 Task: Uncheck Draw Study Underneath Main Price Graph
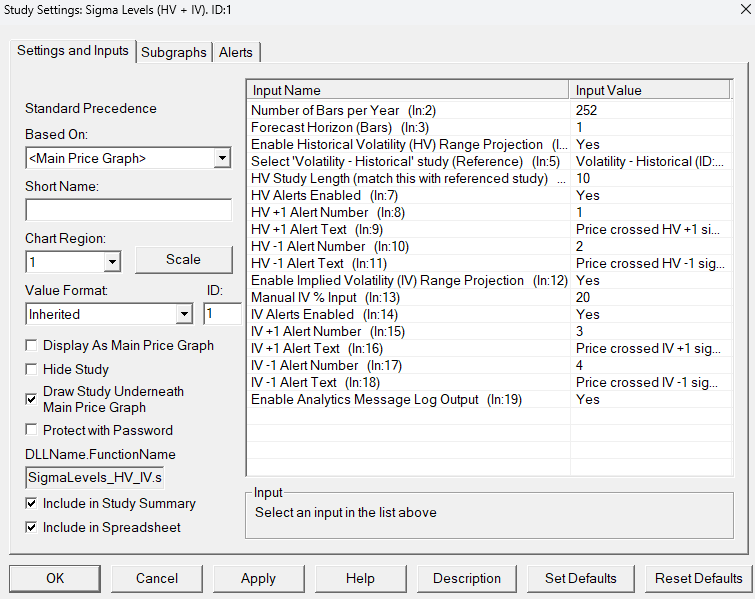31,399
